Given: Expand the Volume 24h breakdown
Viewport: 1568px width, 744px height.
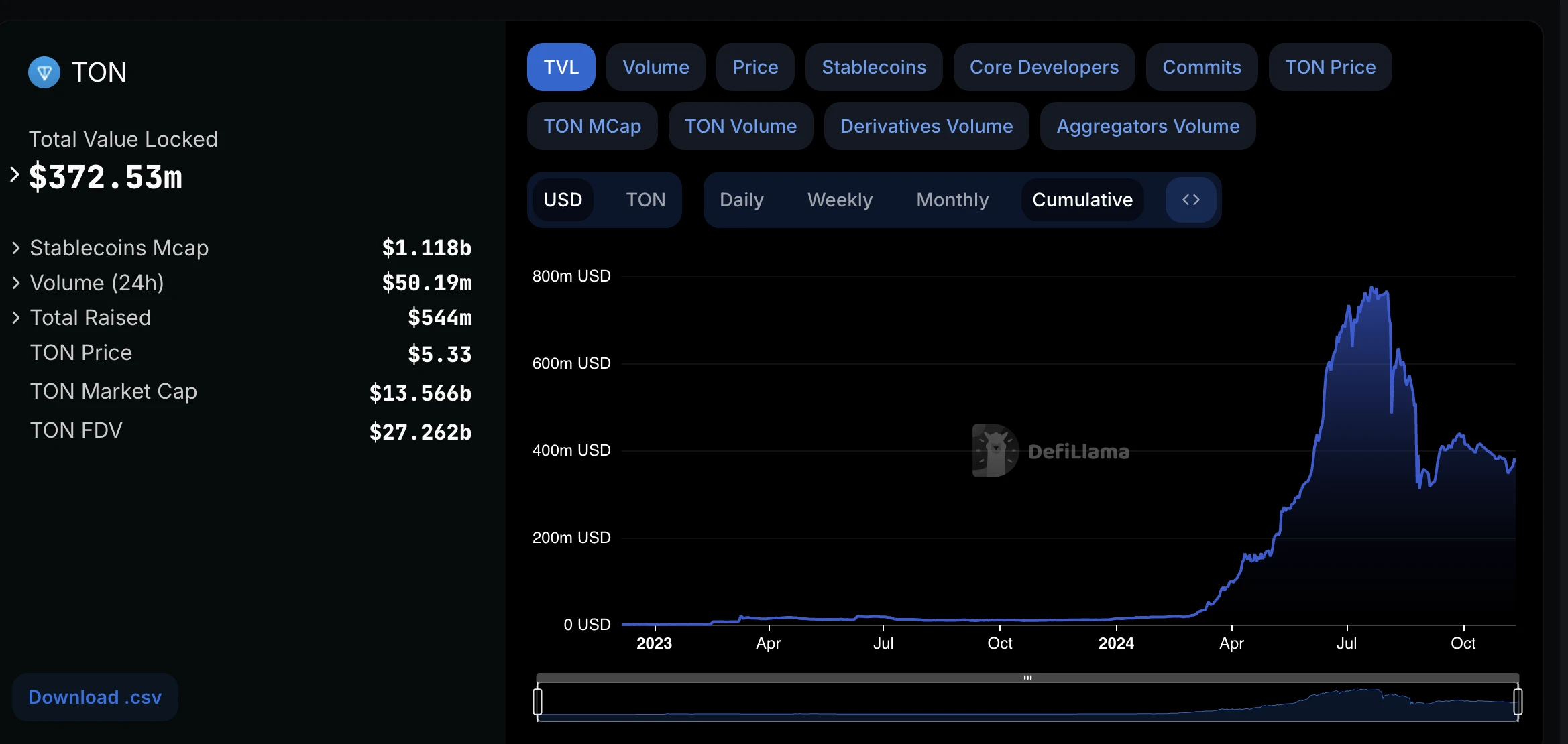Looking at the screenshot, I should click(17, 282).
